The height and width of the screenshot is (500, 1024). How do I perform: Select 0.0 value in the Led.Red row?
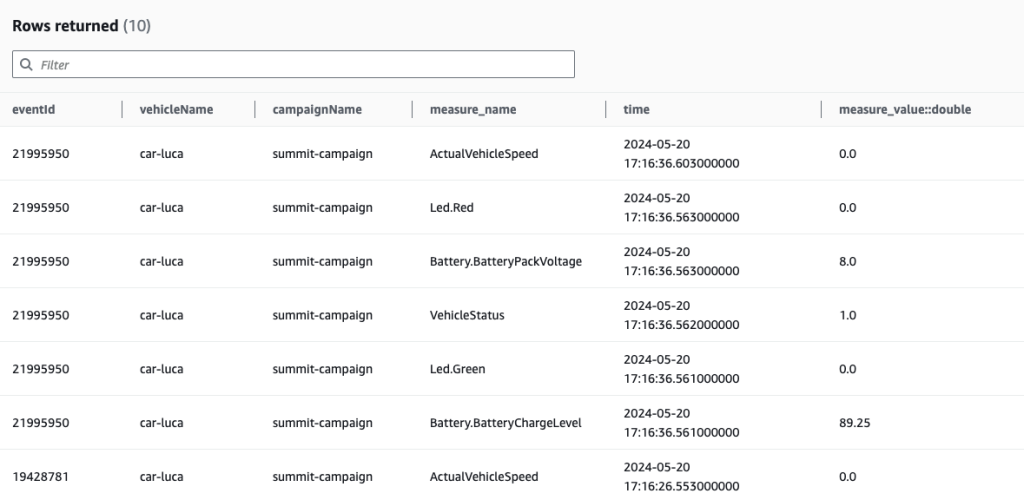point(847,208)
